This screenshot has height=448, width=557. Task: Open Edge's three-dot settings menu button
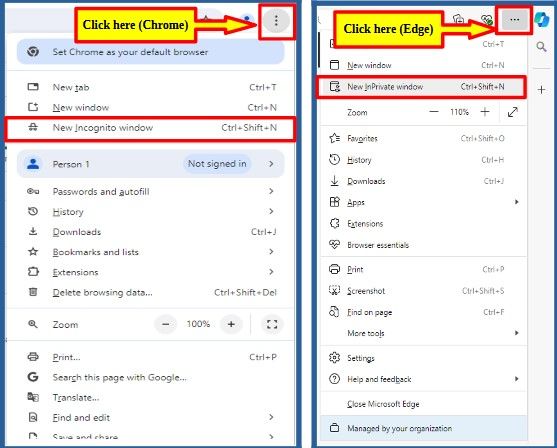(514, 20)
